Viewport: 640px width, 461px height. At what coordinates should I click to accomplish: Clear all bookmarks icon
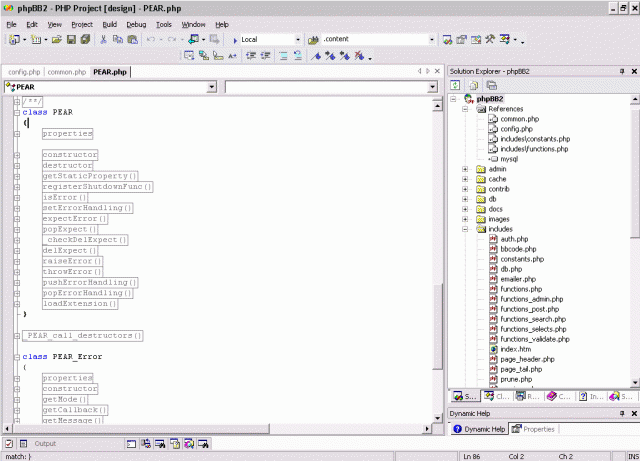[x=359, y=56]
